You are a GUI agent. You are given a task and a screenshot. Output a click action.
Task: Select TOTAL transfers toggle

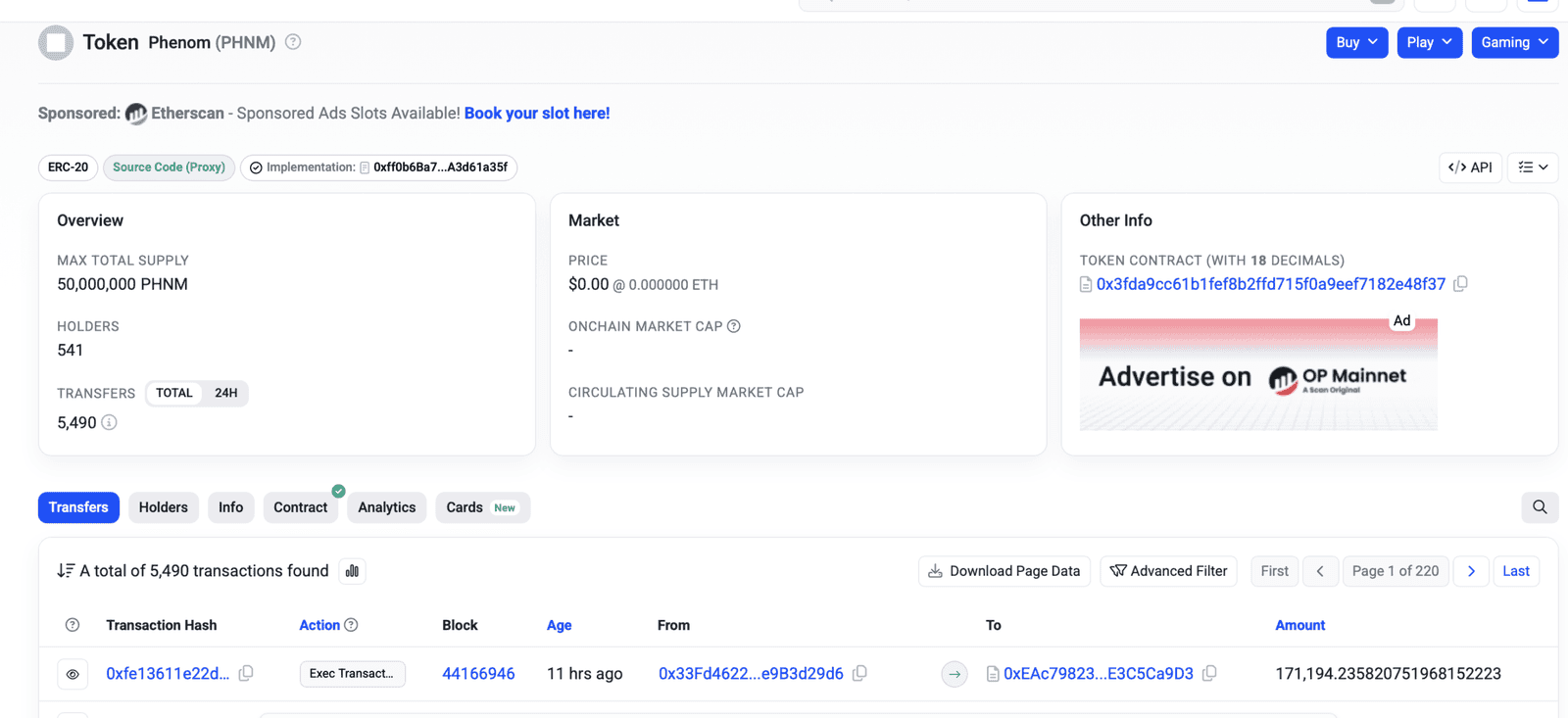pyautogui.click(x=174, y=393)
